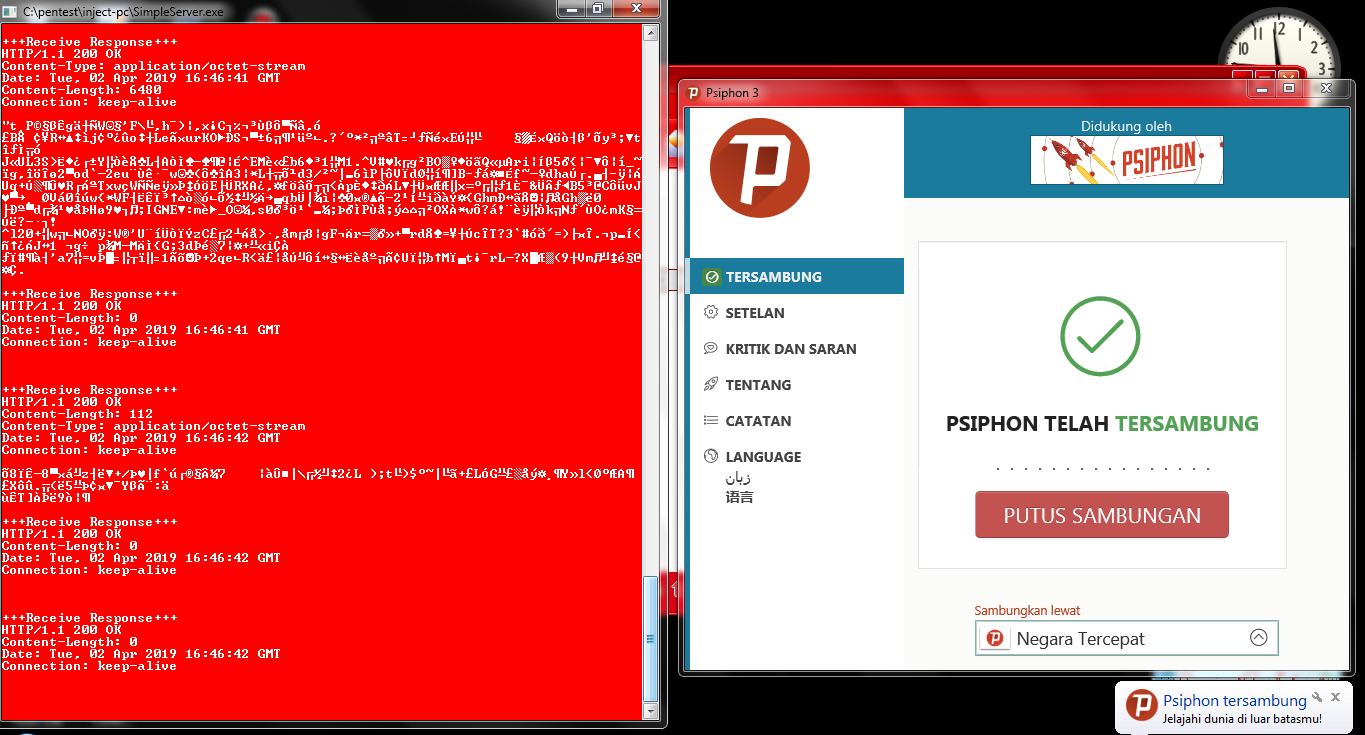Open notification options via wrench icon
This screenshot has width=1365, height=735.
(x=1318, y=697)
